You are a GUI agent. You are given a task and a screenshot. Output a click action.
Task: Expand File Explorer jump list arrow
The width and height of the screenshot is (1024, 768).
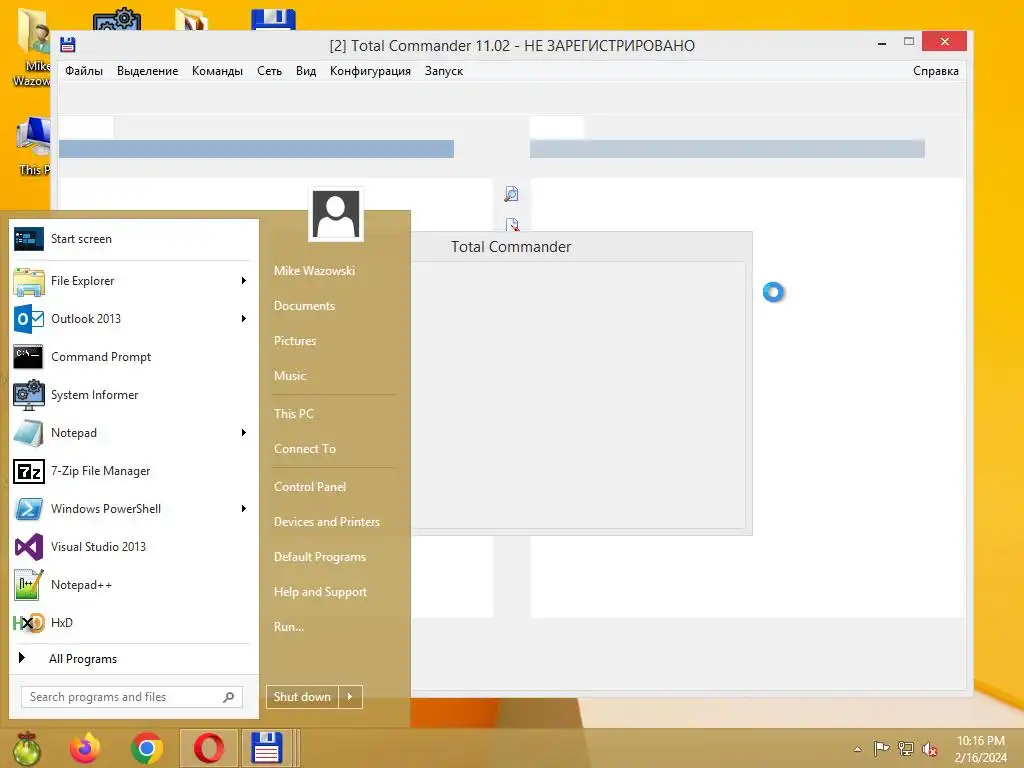pos(244,281)
